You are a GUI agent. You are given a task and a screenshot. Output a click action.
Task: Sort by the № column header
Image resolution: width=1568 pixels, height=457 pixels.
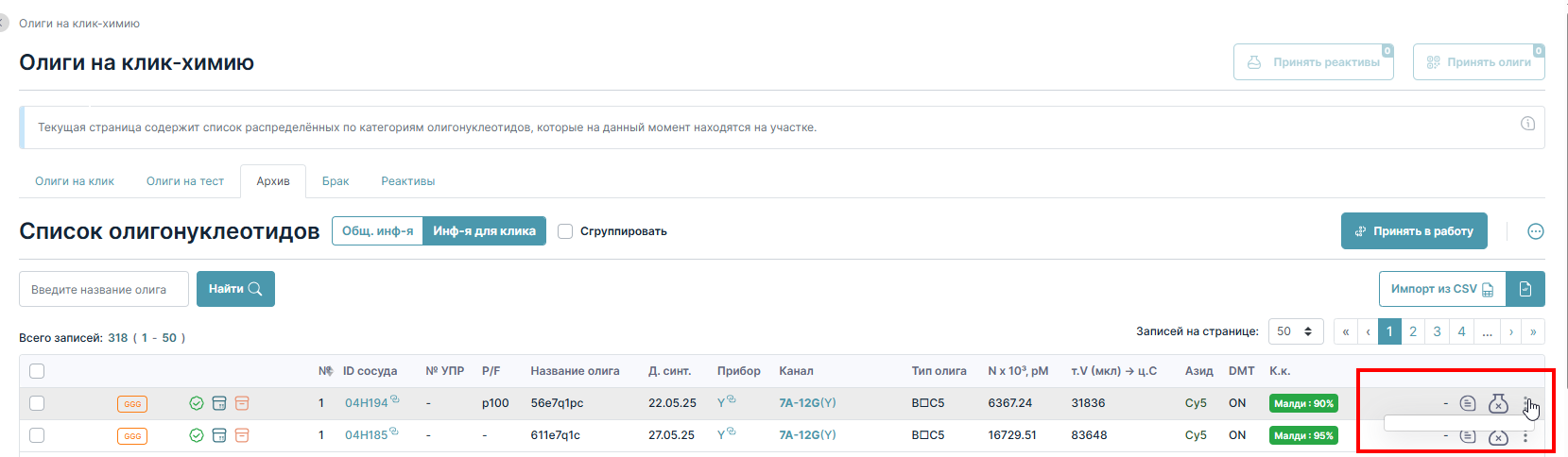click(x=325, y=371)
